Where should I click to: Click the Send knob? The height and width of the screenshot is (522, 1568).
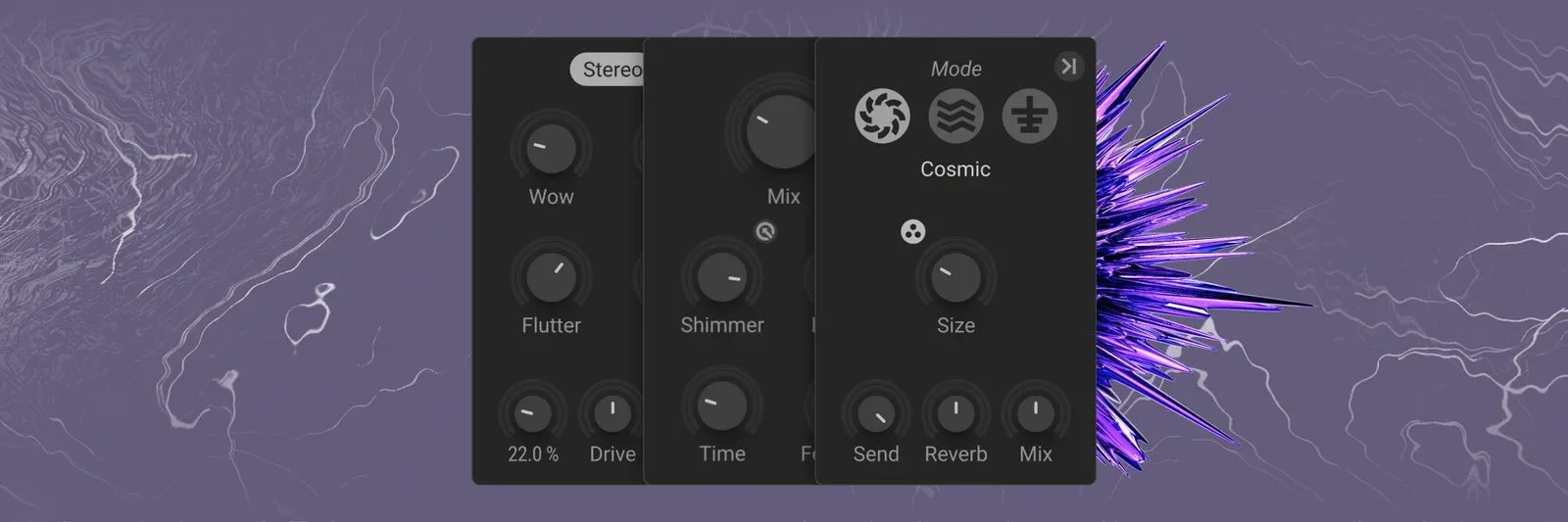(875, 412)
